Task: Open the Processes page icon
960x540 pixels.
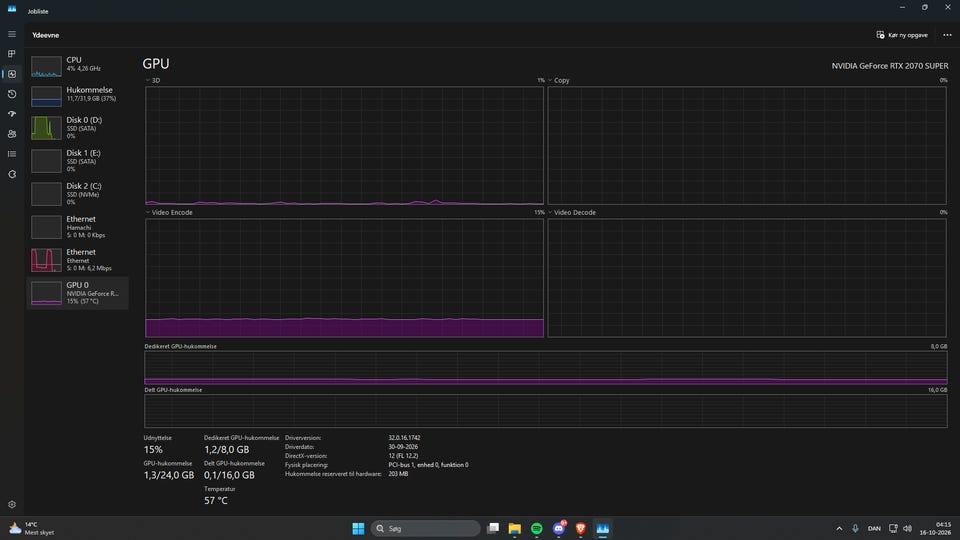Action: [12, 54]
